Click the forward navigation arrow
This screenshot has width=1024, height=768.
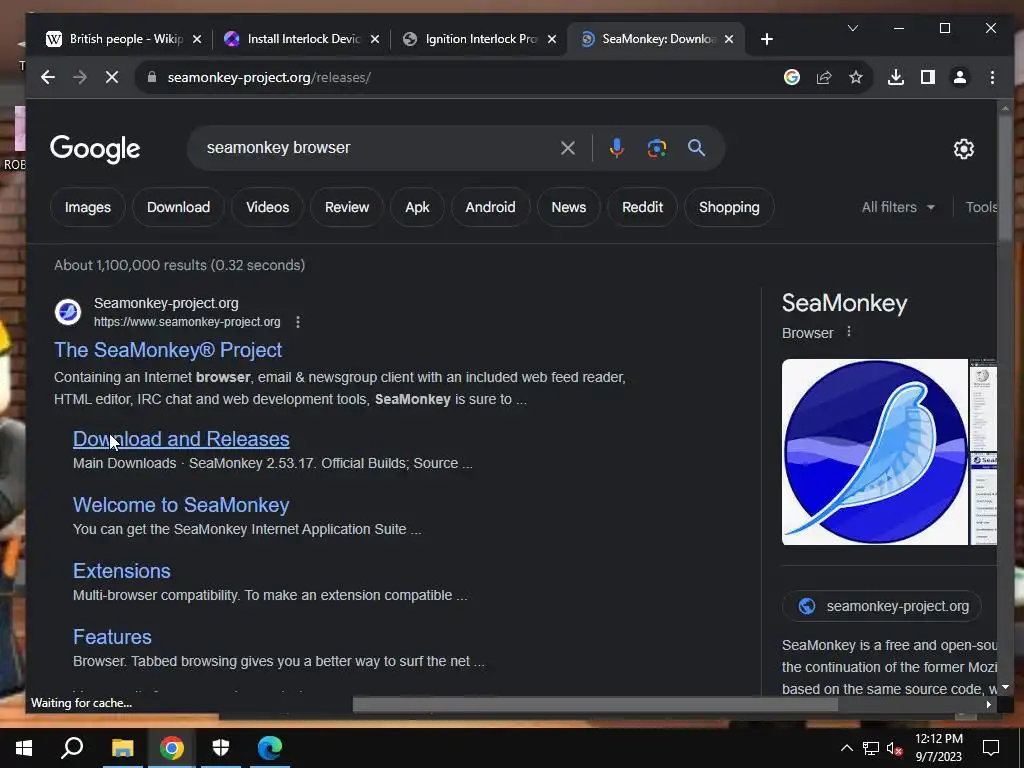pos(80,77)
